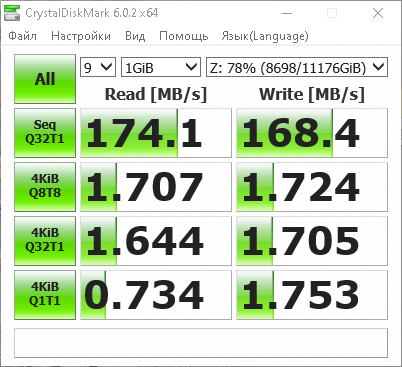Start the Seq Q32T1 test
The image size is (402, 367).
[45, 133]
